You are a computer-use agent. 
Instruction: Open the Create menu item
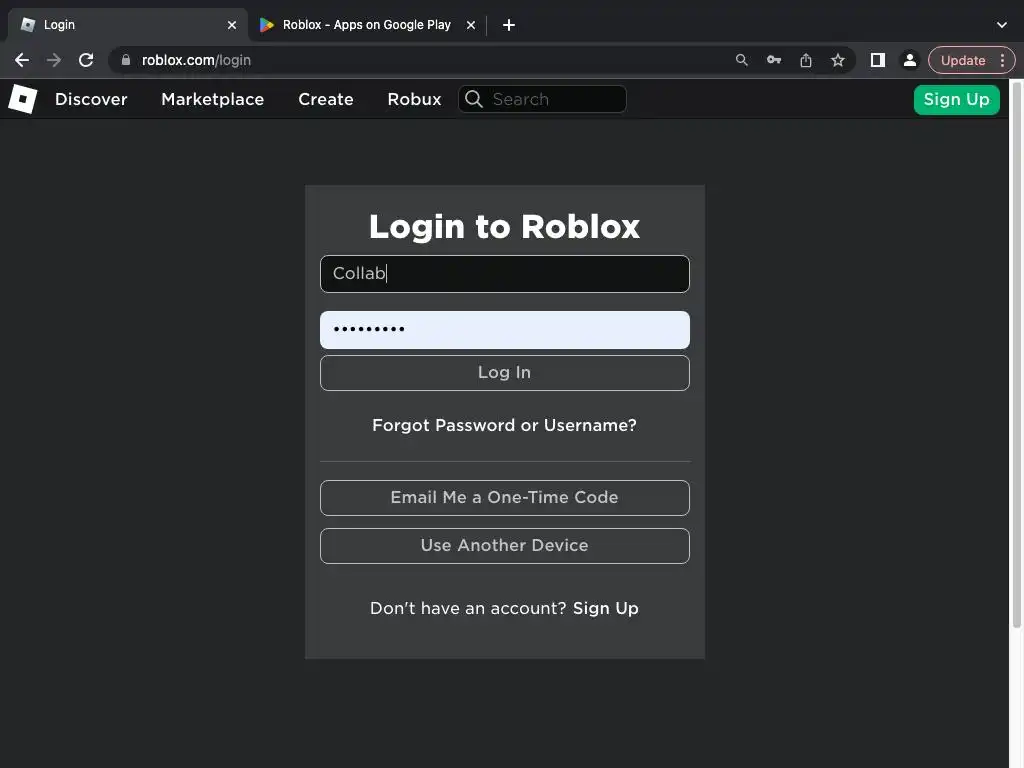point(326,99)
